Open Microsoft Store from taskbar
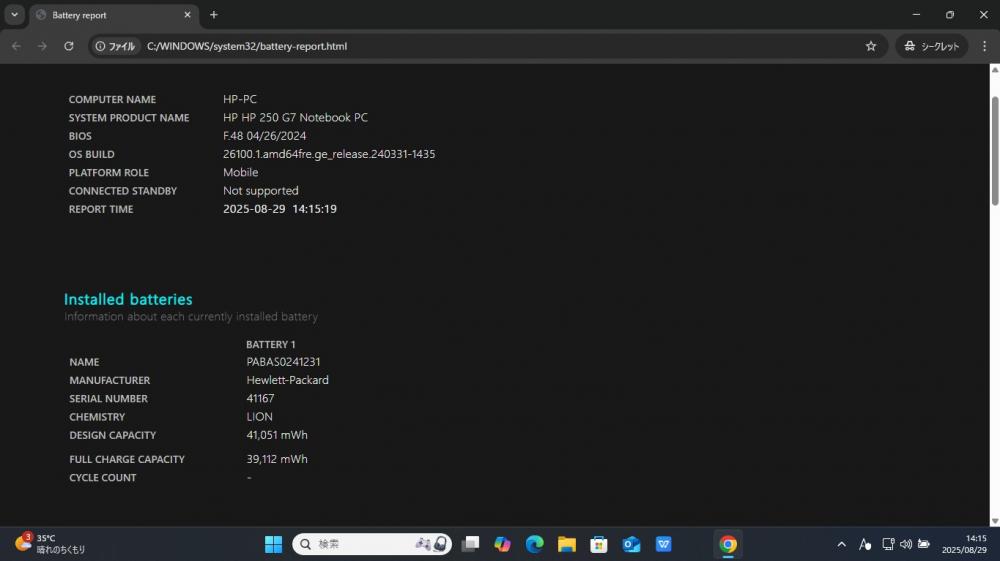 coord(598,544)
